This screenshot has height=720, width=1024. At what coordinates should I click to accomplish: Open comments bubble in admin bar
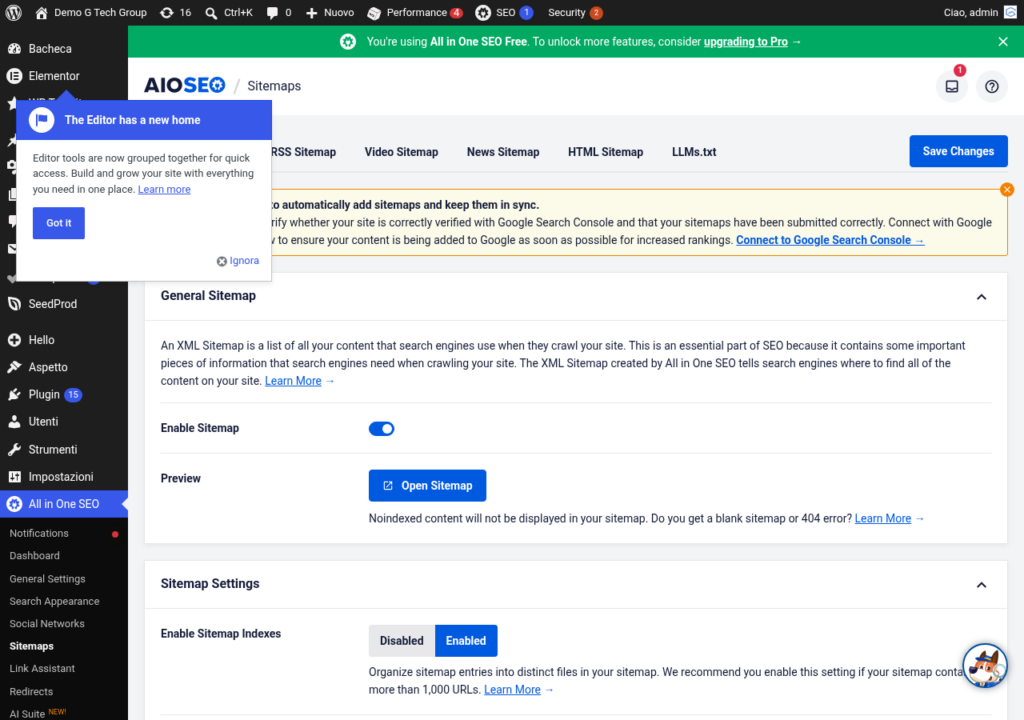coord(279,12)
